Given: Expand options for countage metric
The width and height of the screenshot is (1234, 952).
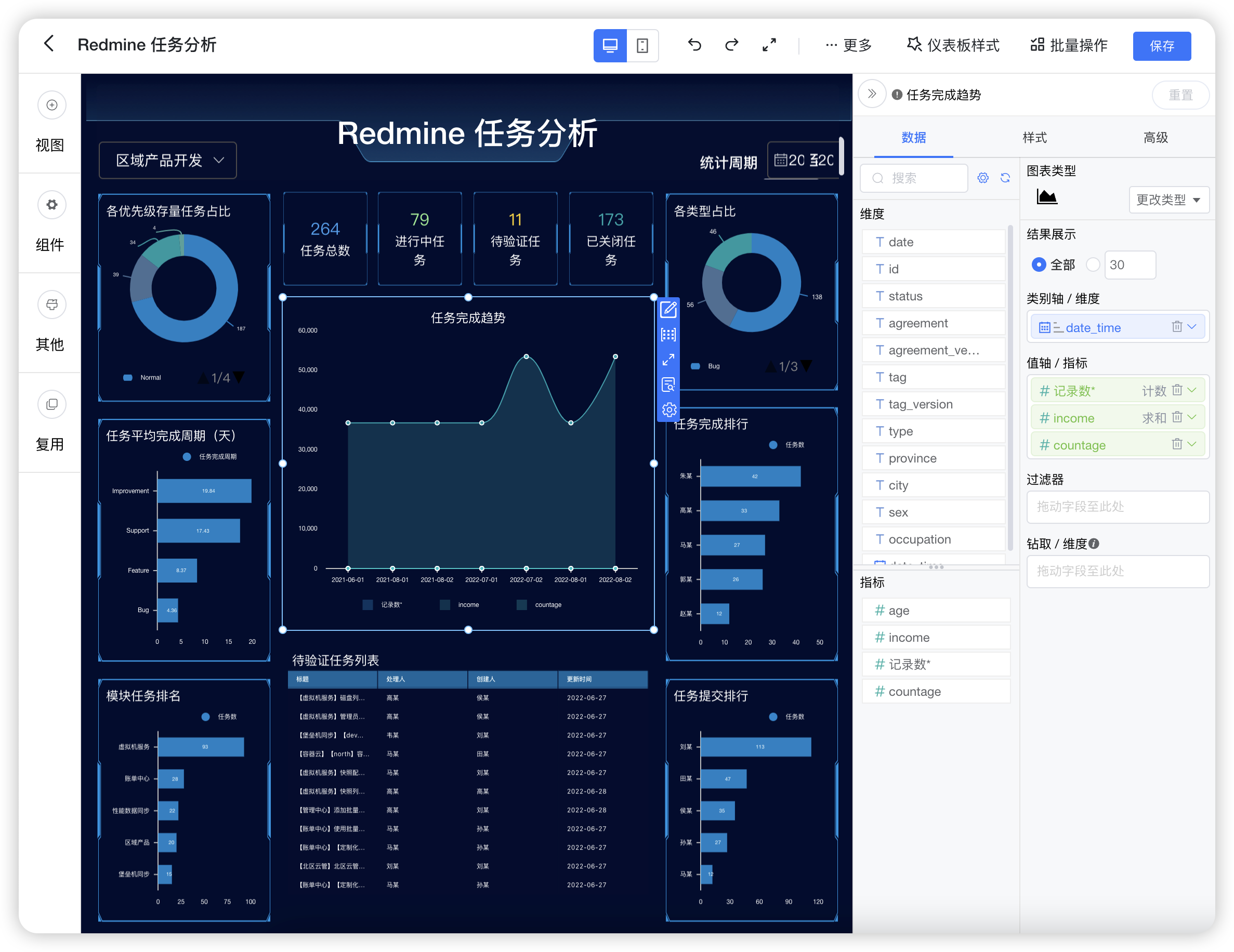Looking at the screenshot, I should 1191,444.
